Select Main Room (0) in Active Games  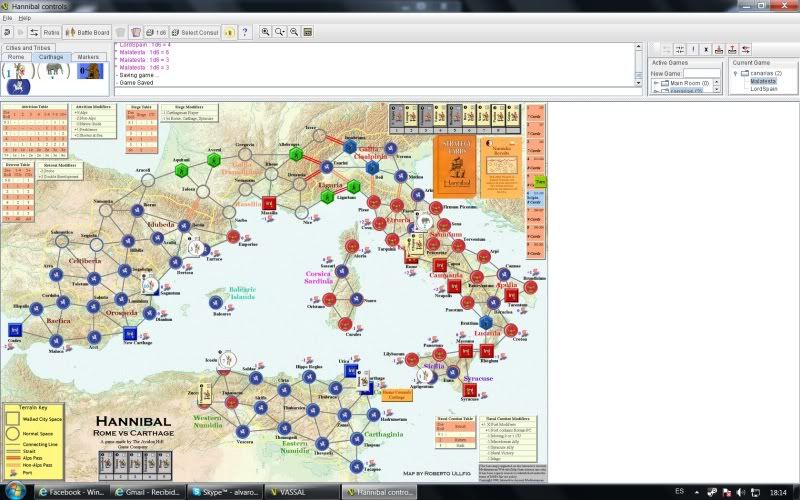[689, 83]
